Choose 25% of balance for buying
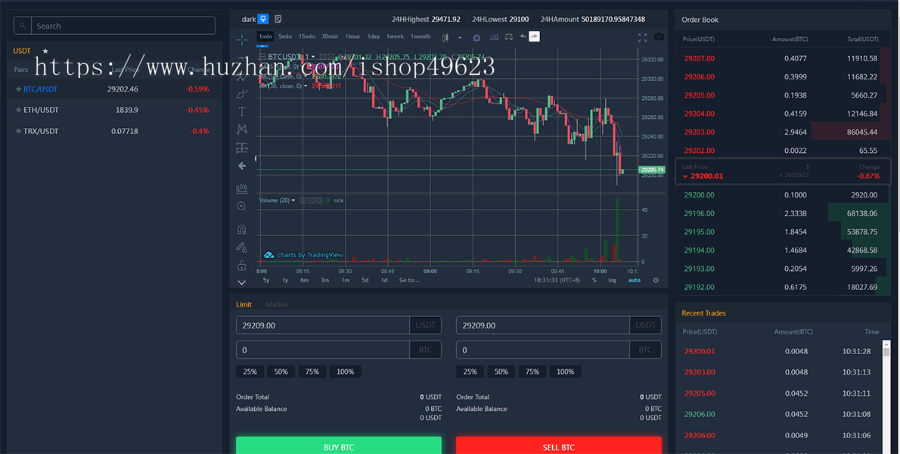This screenshot has height=454, width=900. 250,372
